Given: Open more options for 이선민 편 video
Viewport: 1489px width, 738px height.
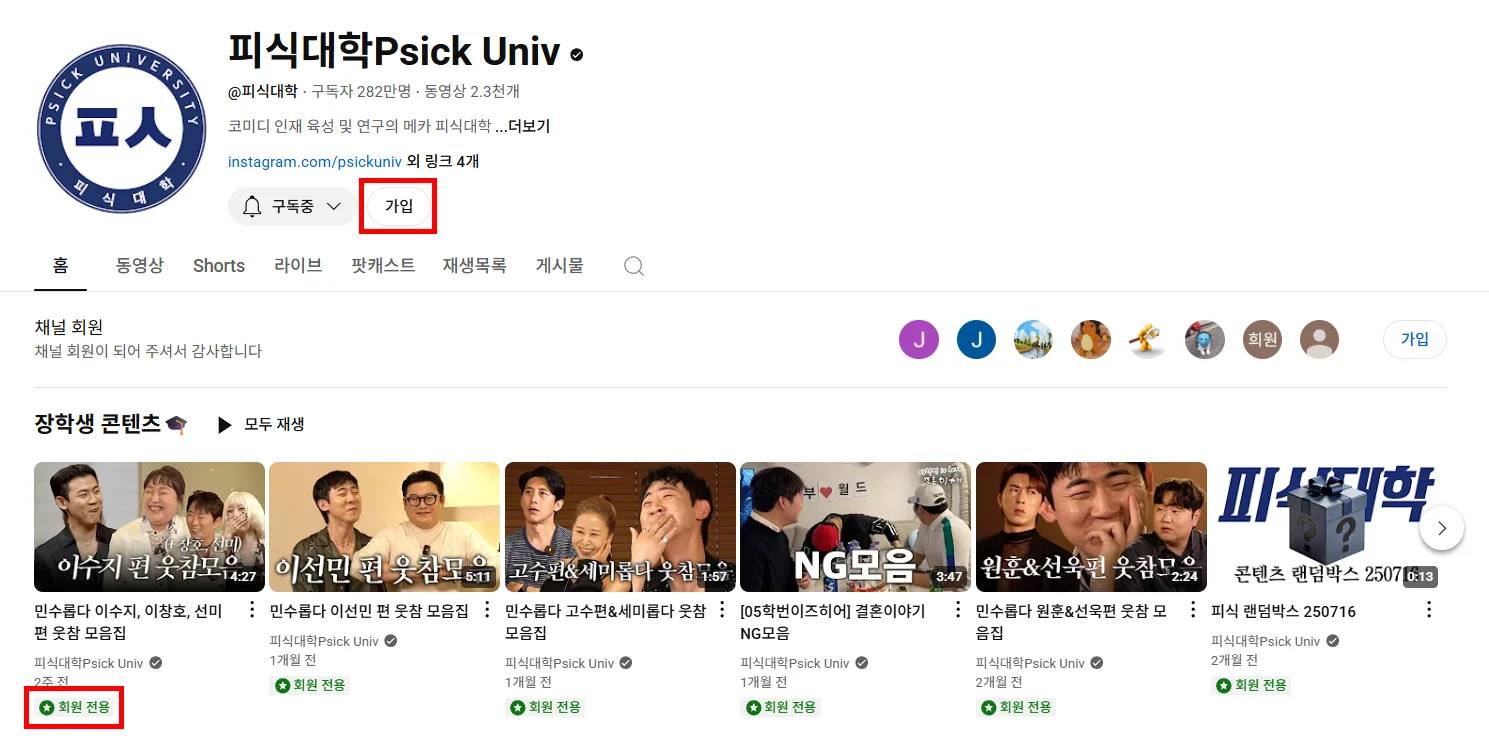Looking at the screenshot, I should pos(487,610).
